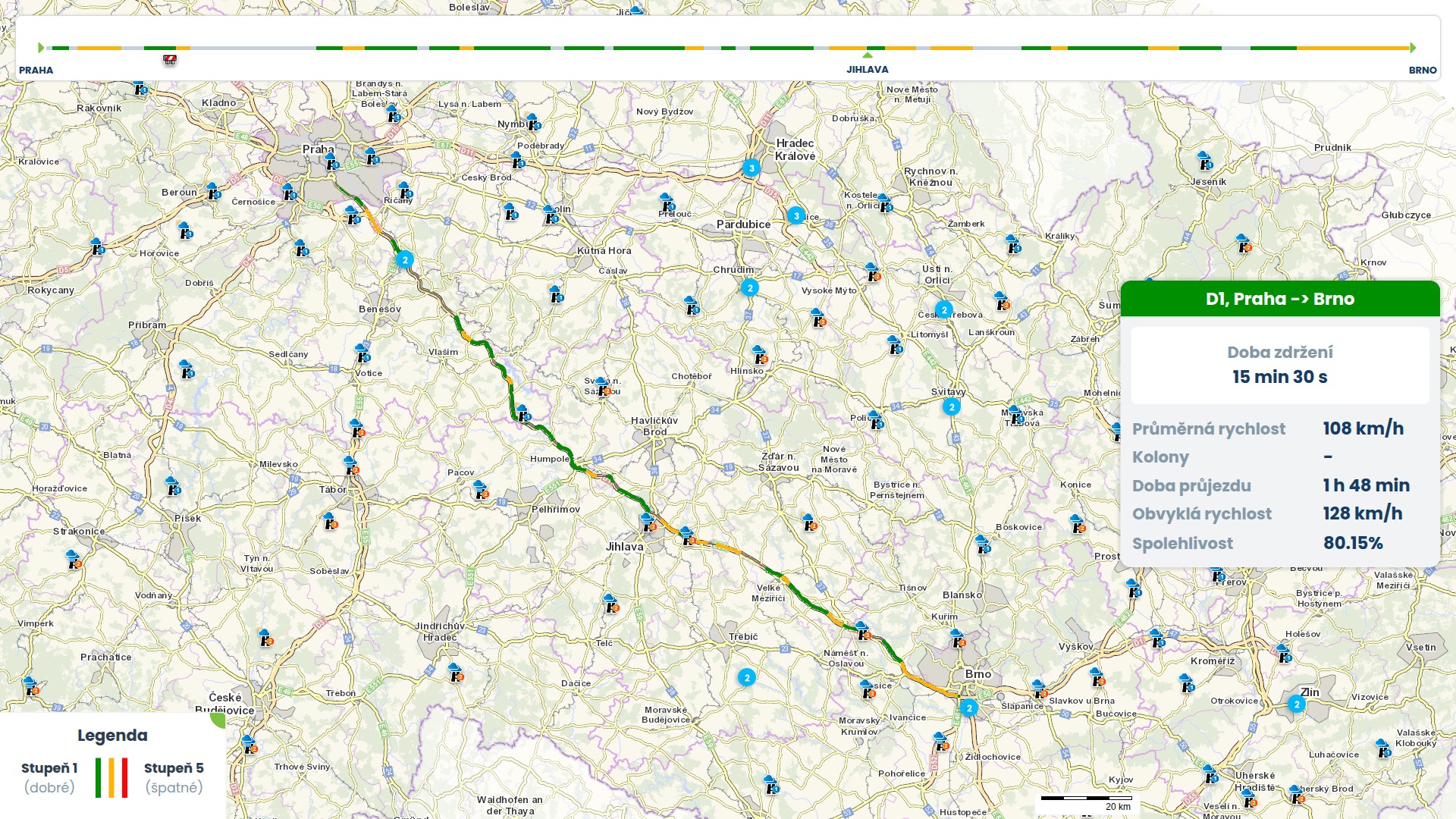Click the green PRAHA start arrow

[x=41, y=48]
